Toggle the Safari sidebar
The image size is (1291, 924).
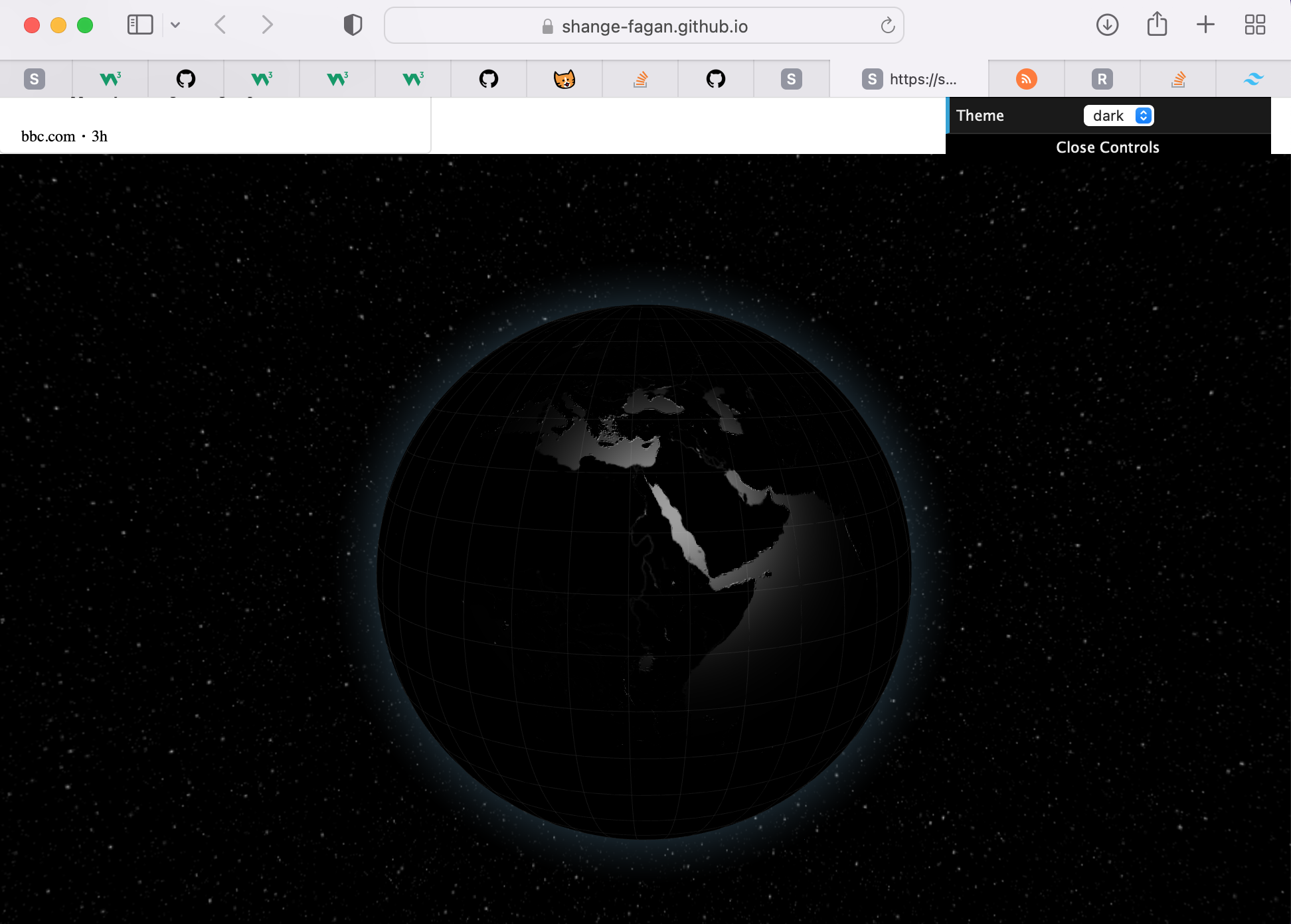point(139,25)
